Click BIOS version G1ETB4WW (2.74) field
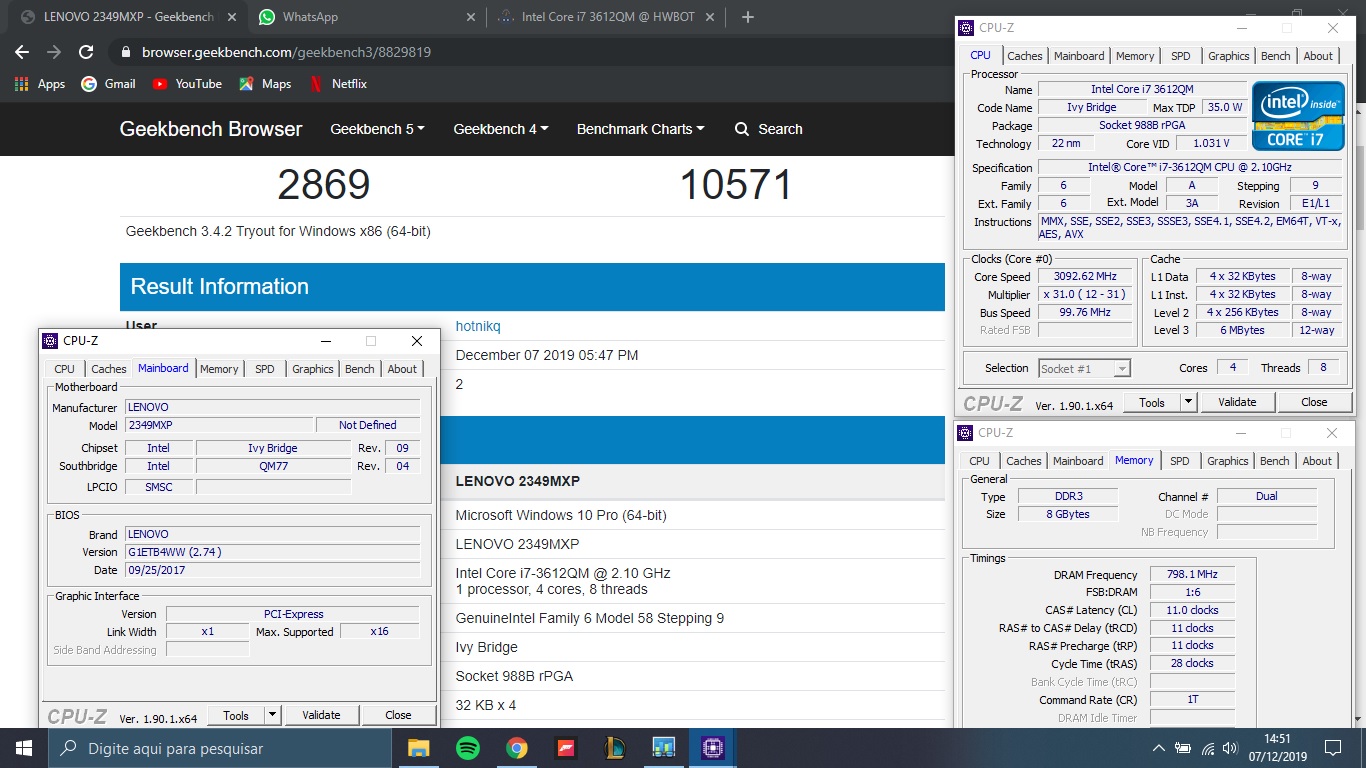The height and width of the screenshot is (768, 1366). click(272, 552)
